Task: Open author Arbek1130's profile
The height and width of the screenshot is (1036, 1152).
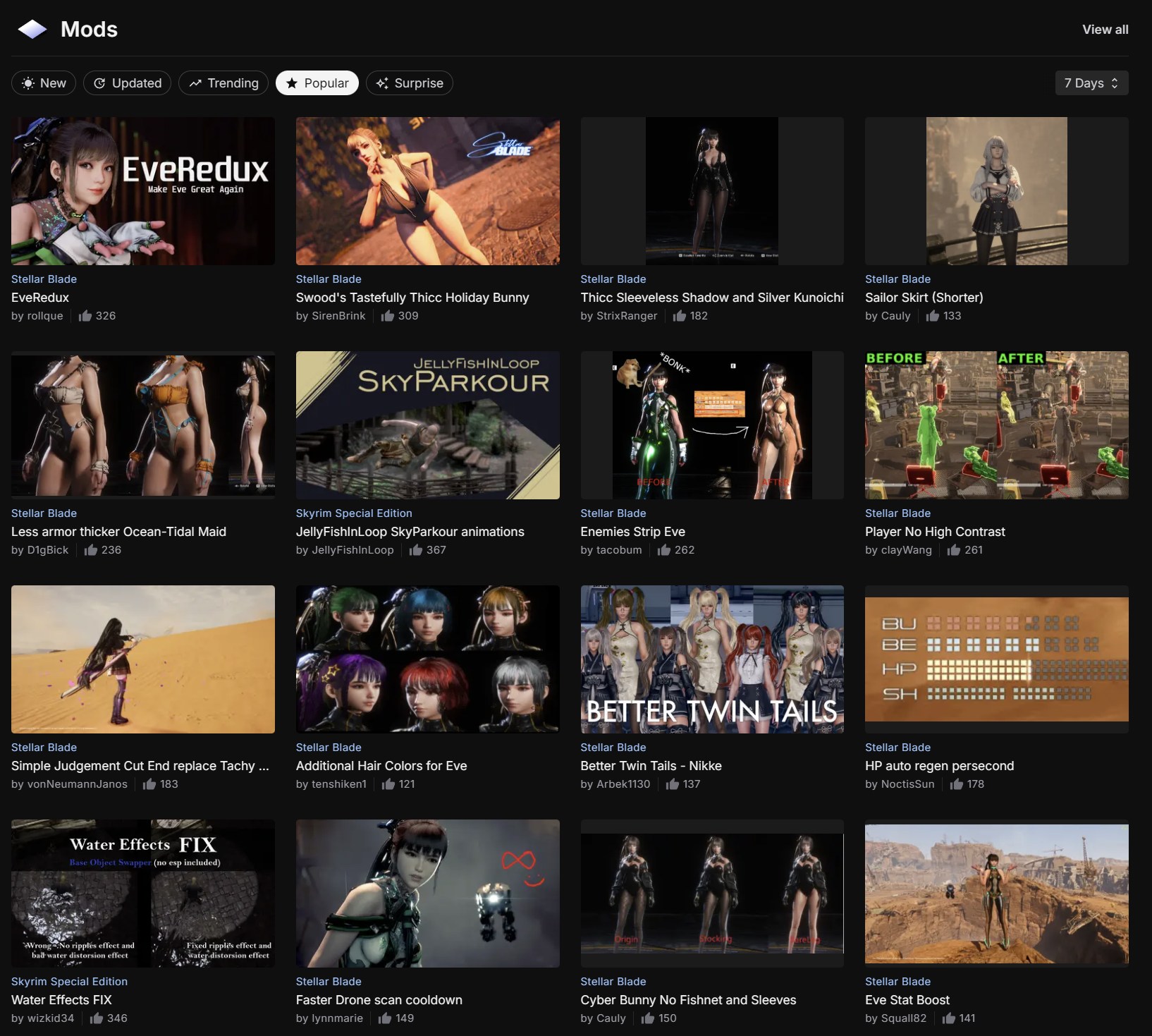Action: coord(623,784)
